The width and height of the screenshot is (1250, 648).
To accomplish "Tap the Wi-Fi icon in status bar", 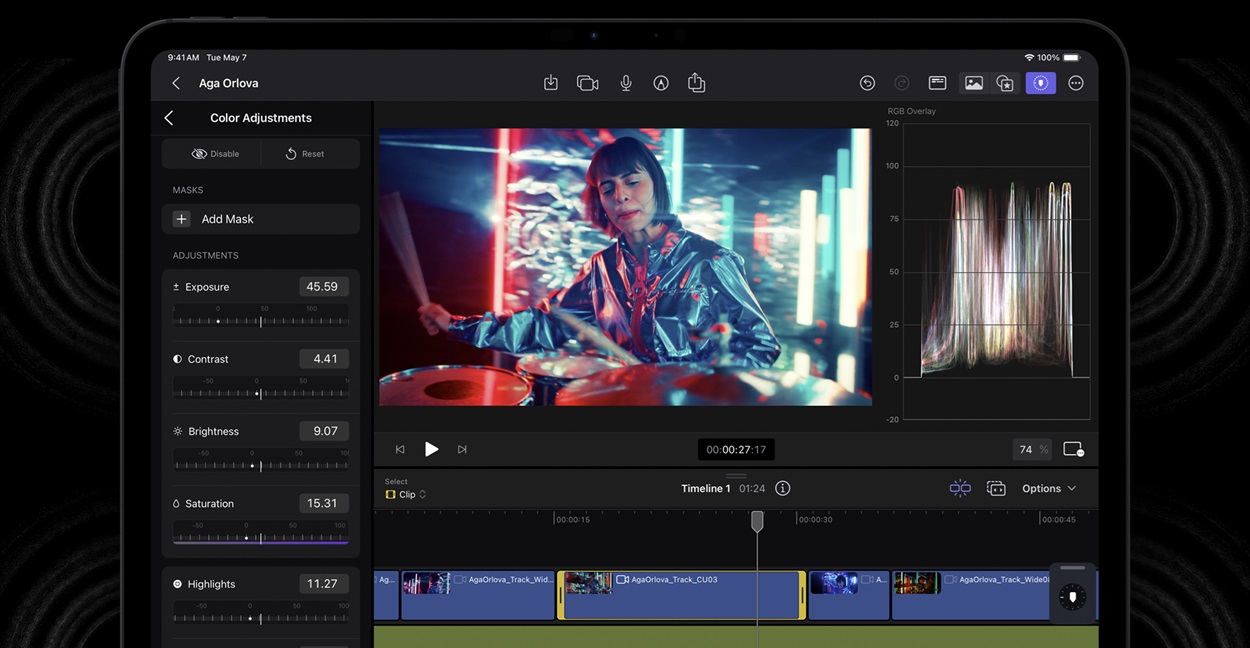I will click(1029, 58).
